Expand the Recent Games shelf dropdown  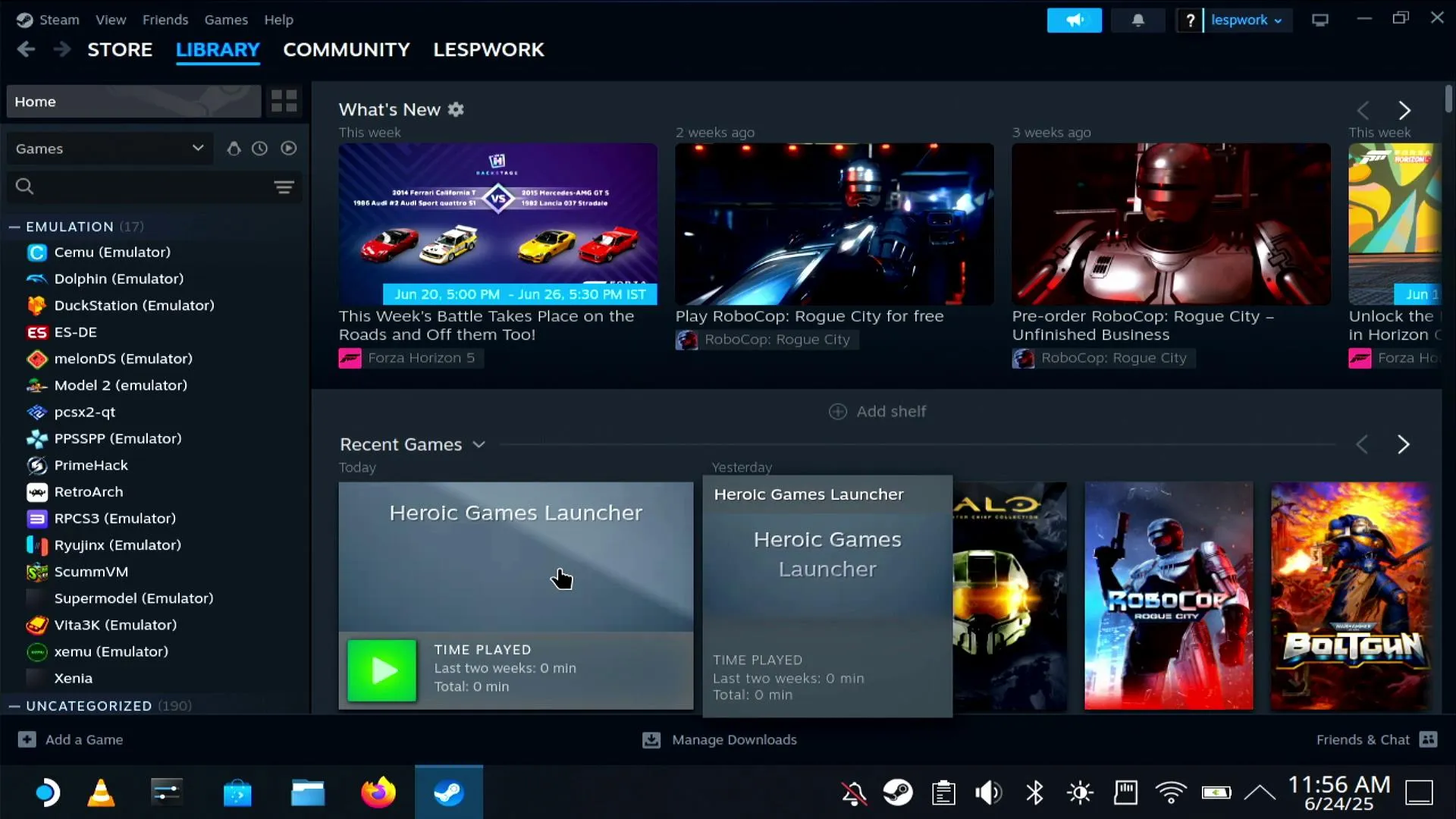tap(479, 445)
